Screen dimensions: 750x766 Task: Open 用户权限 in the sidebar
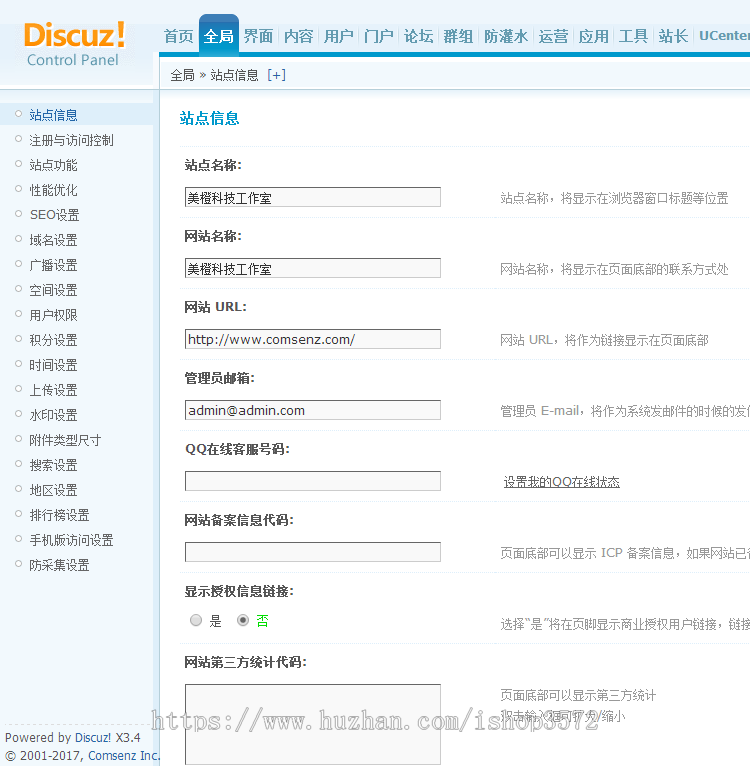[x=53, y=315]
